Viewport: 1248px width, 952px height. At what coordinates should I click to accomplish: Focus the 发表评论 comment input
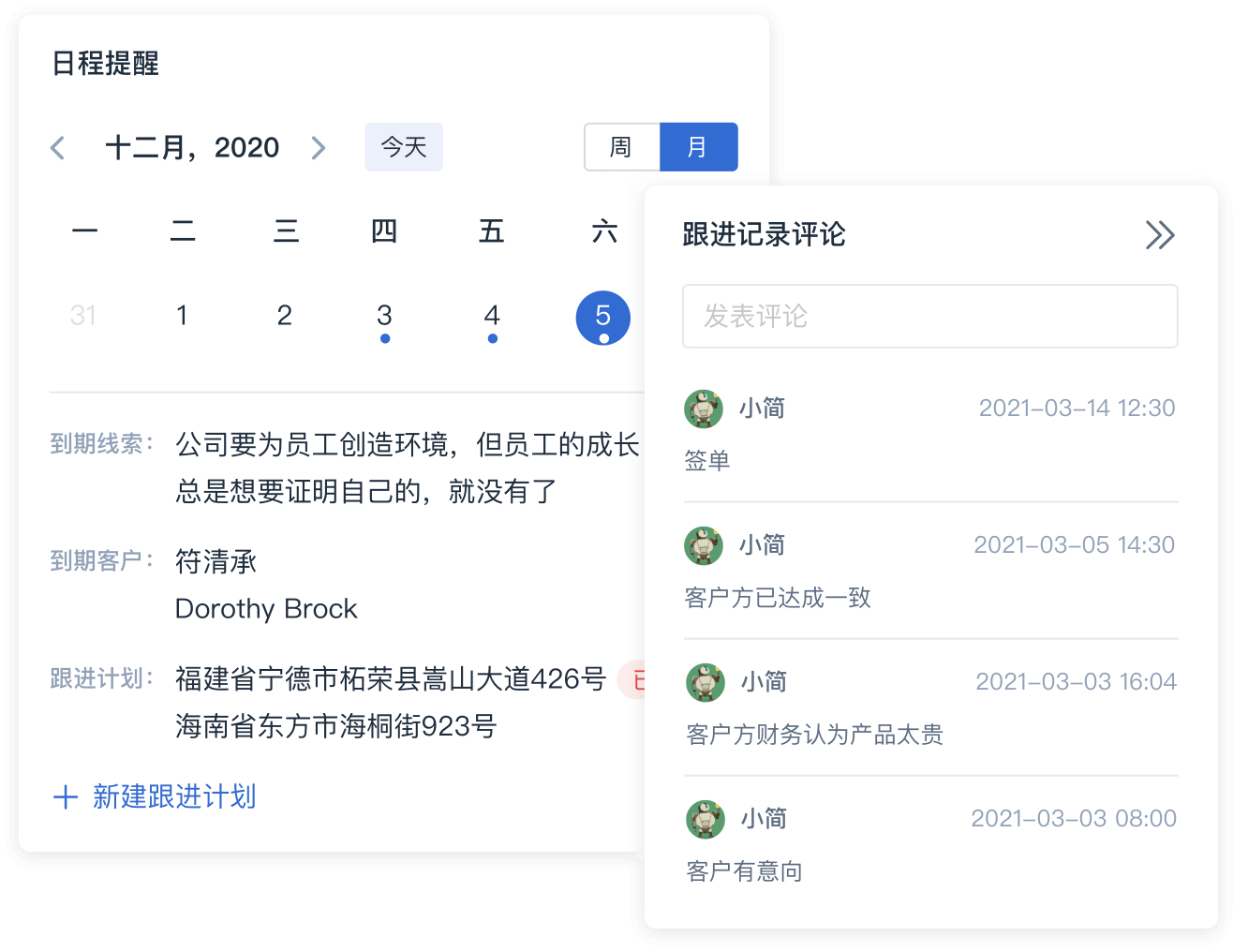(x=929, y=316)
